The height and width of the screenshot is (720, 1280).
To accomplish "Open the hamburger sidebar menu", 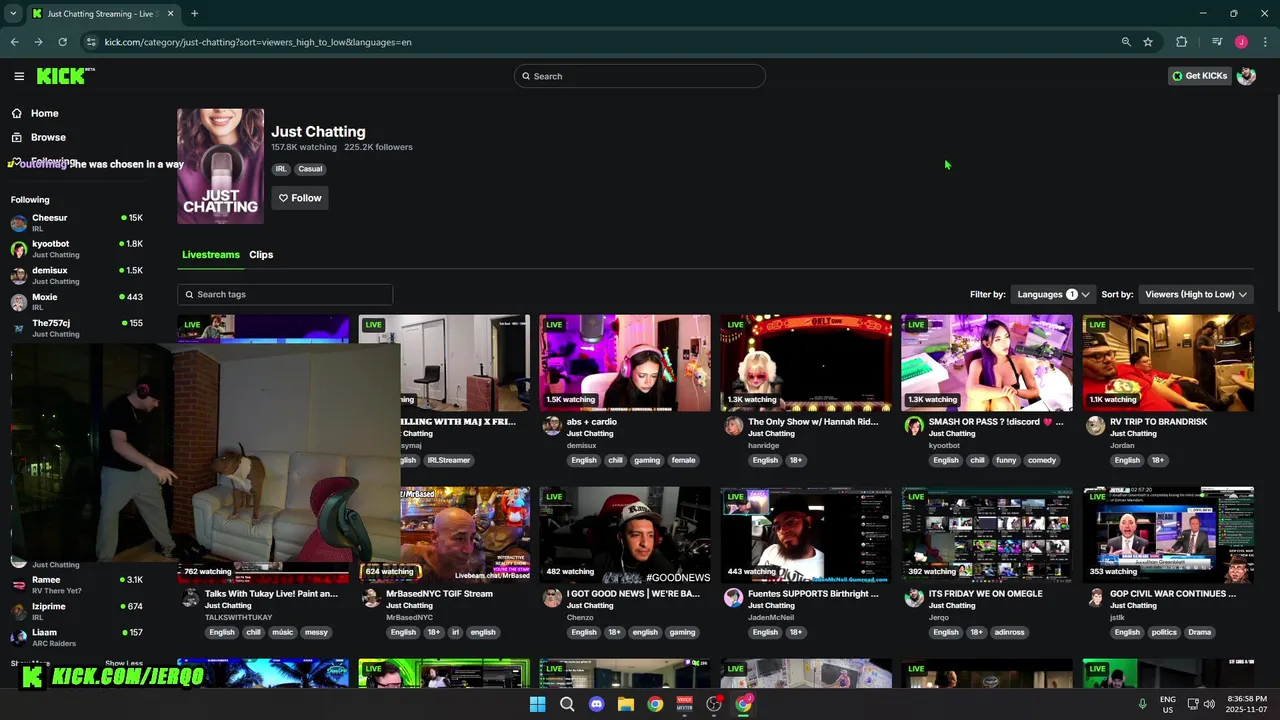I will [x=19, y=76].
